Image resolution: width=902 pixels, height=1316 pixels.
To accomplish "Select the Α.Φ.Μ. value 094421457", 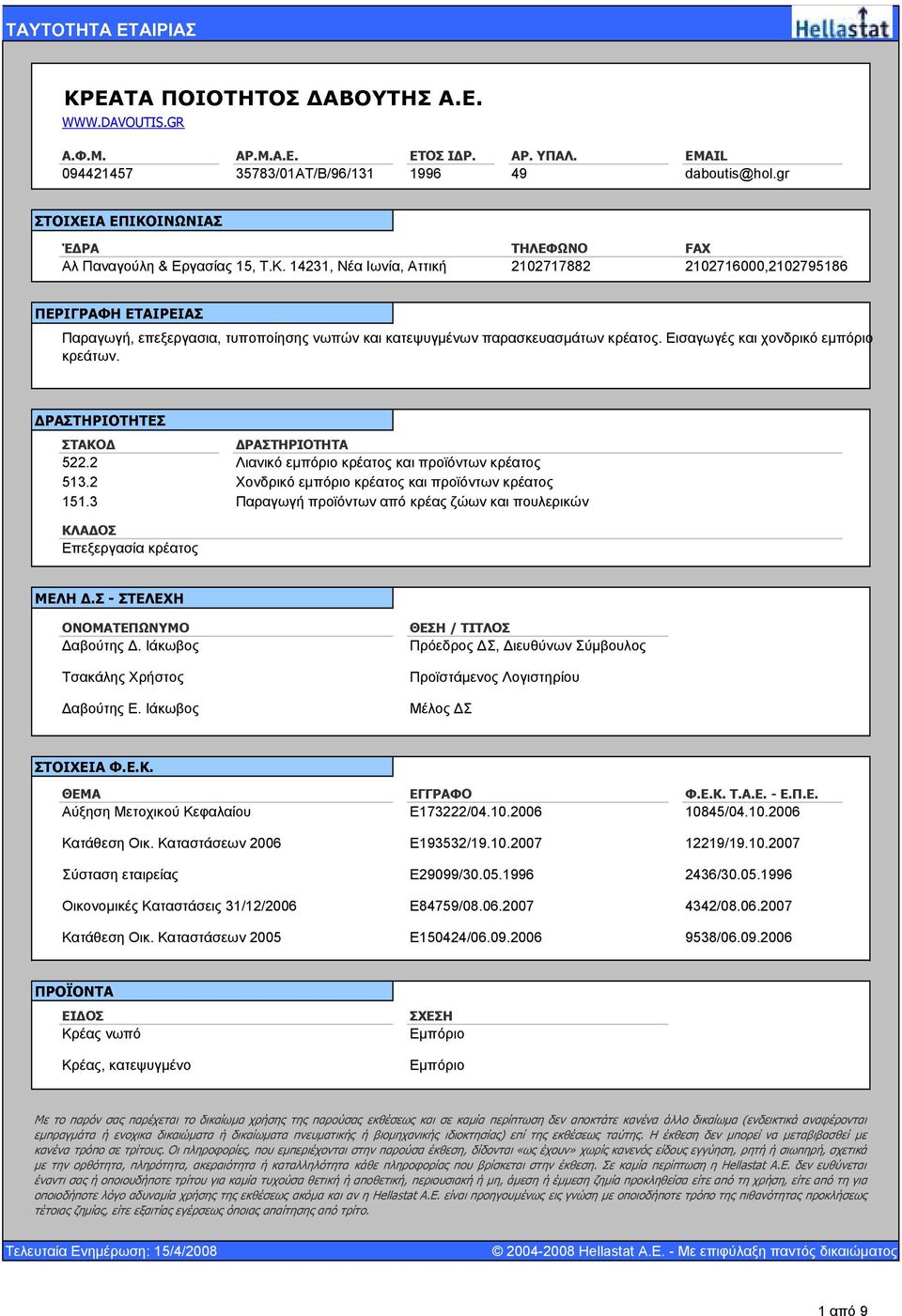I will coord(98,174).
